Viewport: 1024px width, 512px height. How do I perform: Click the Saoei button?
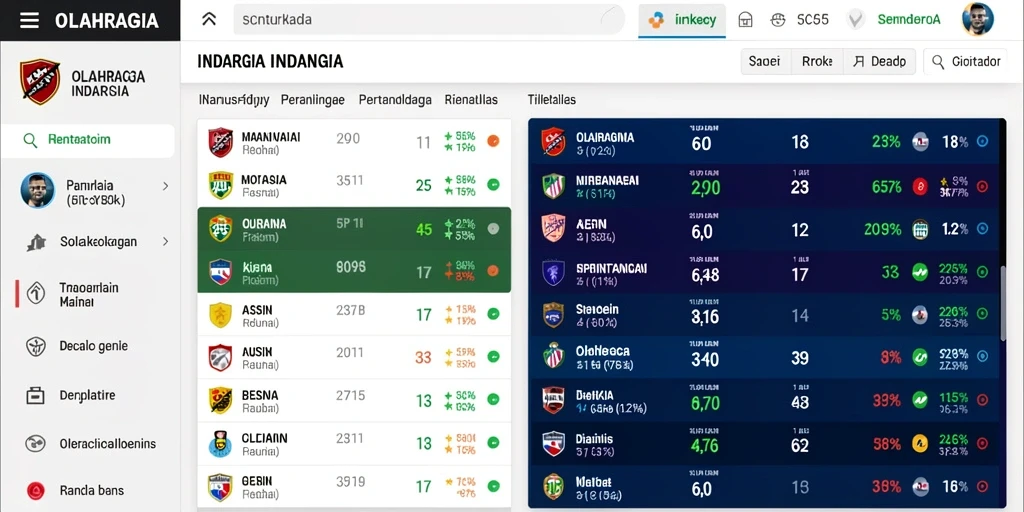point(765,62)
